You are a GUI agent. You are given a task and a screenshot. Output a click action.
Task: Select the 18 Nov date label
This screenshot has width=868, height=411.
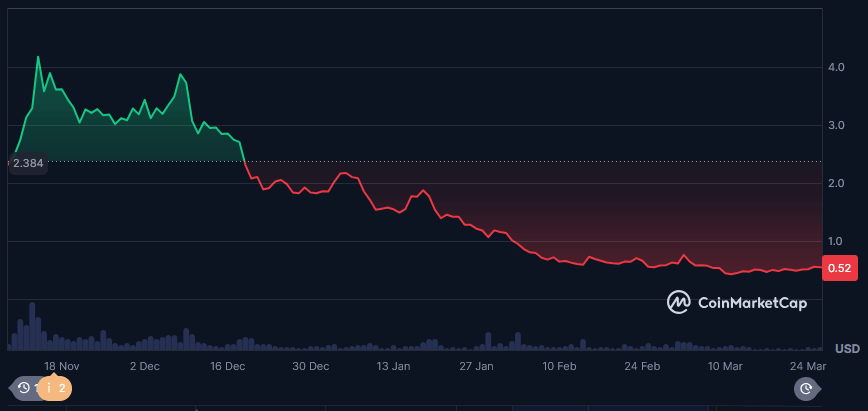pos(62,367)
